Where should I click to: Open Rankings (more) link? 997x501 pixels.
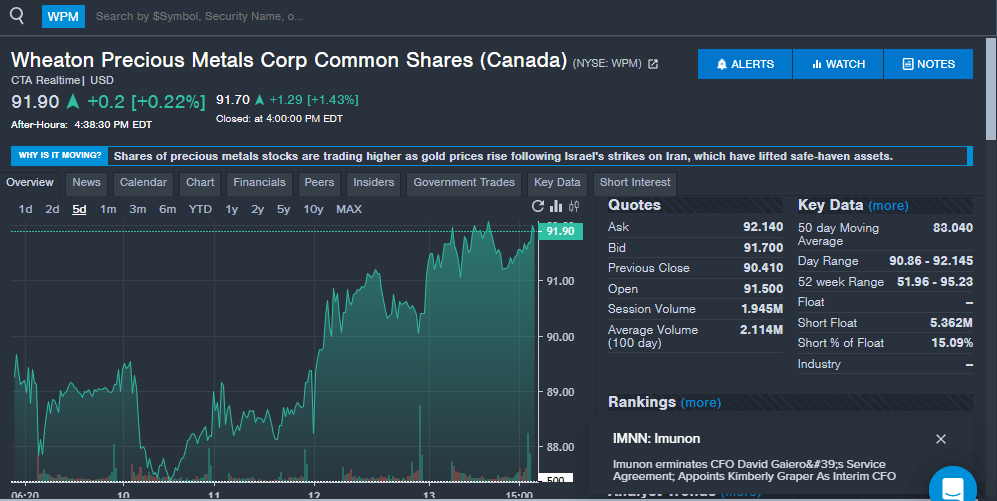click(x=701, y=402)
